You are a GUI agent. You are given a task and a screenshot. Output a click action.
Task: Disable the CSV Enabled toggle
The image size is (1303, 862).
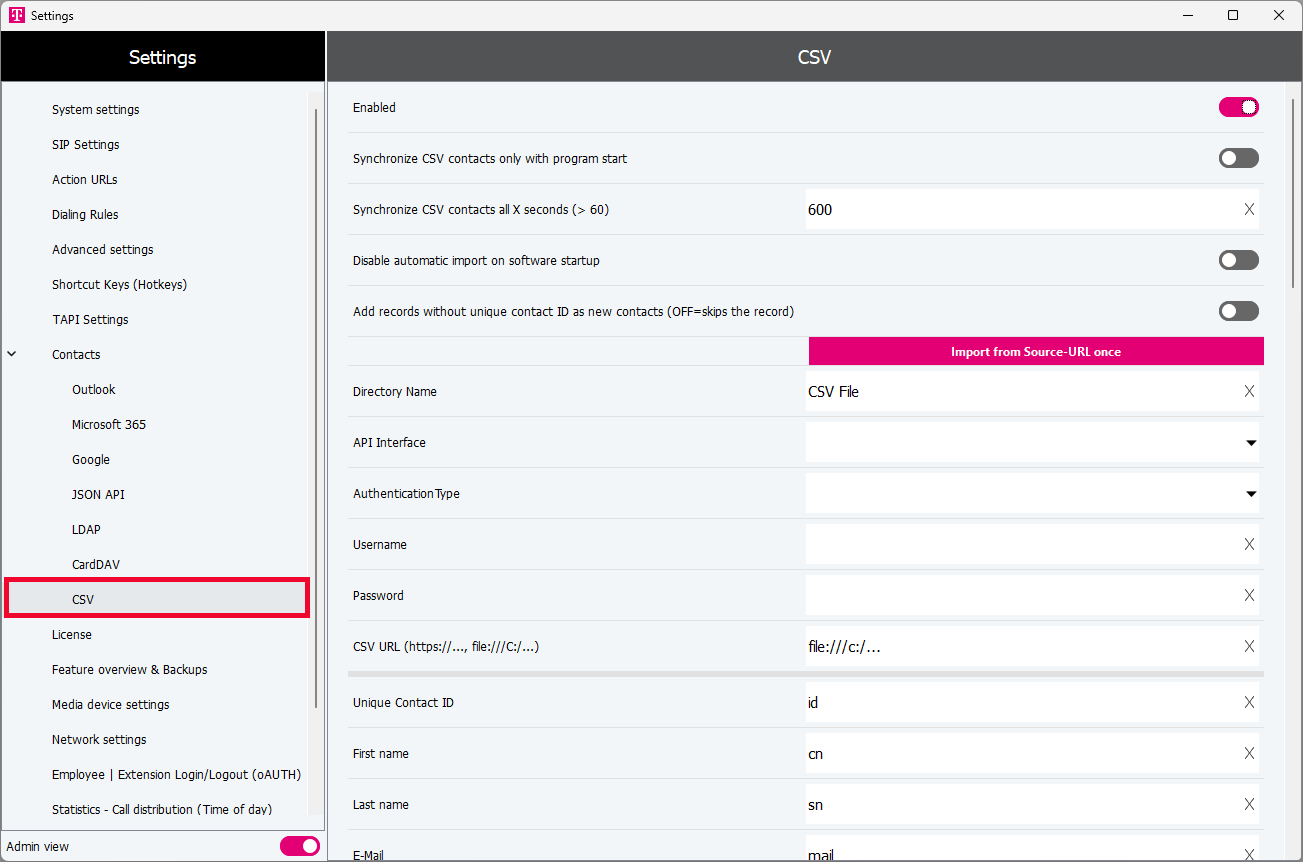(x=1238, y=108)
